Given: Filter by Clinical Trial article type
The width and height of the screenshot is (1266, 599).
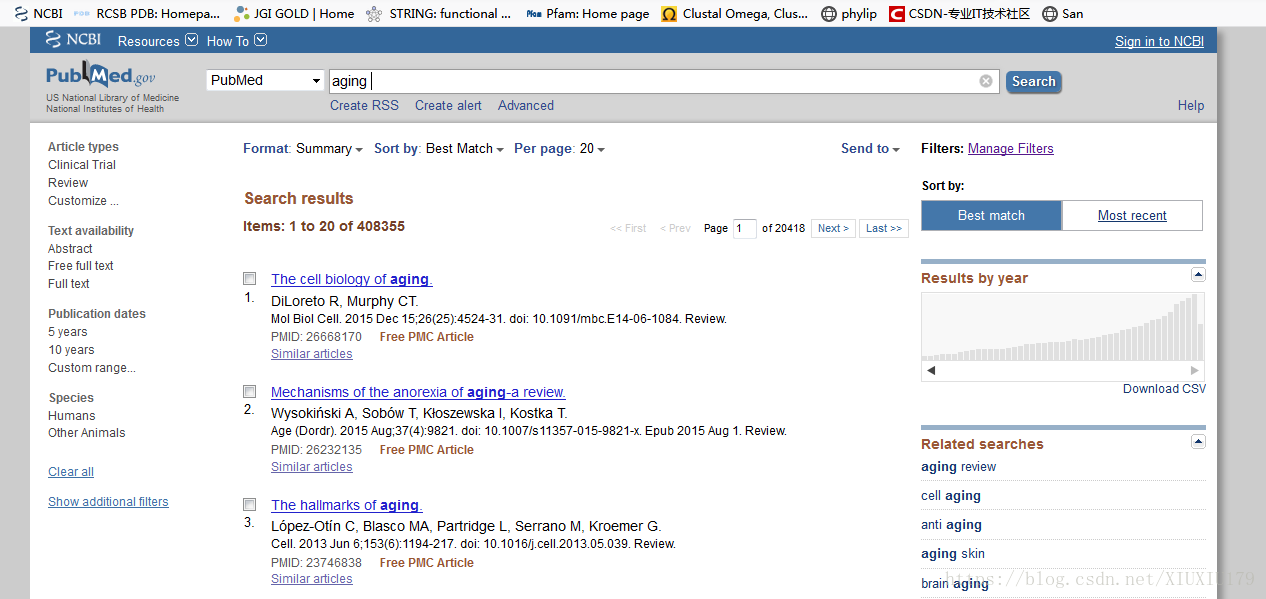Looking at the screenshot, I should click(82, 165).
